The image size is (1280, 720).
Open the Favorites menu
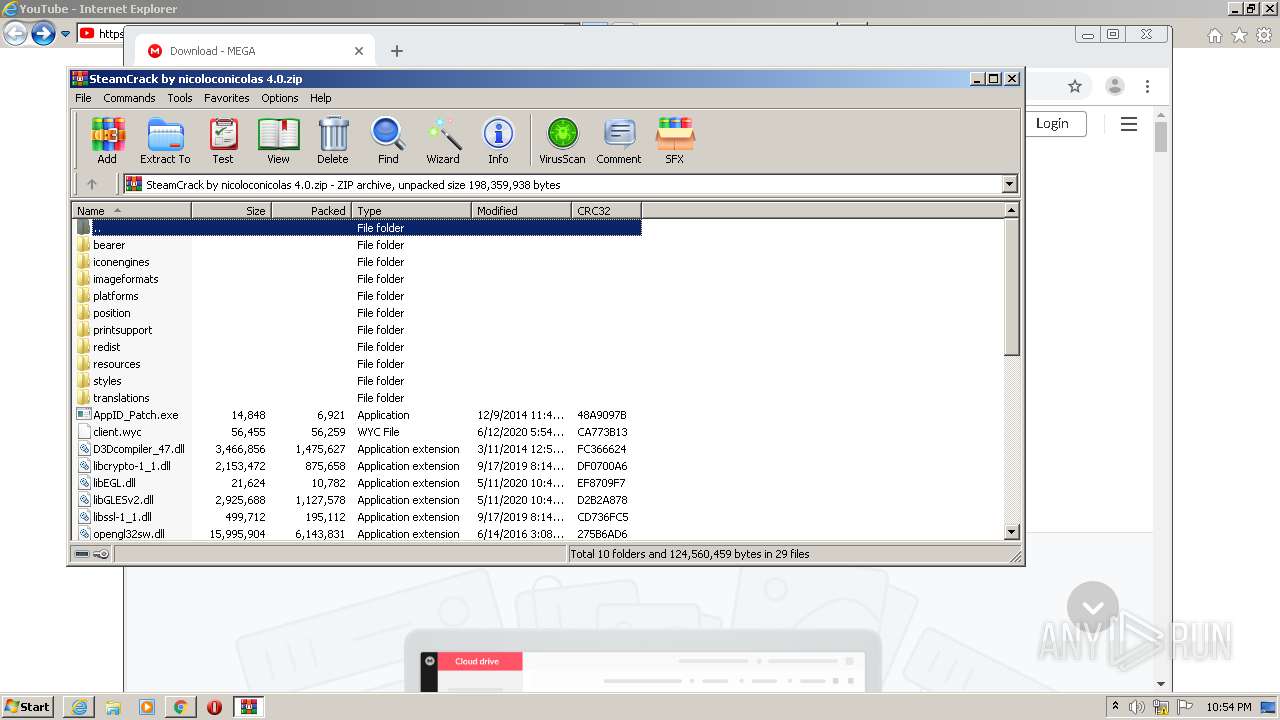point(227,98)
